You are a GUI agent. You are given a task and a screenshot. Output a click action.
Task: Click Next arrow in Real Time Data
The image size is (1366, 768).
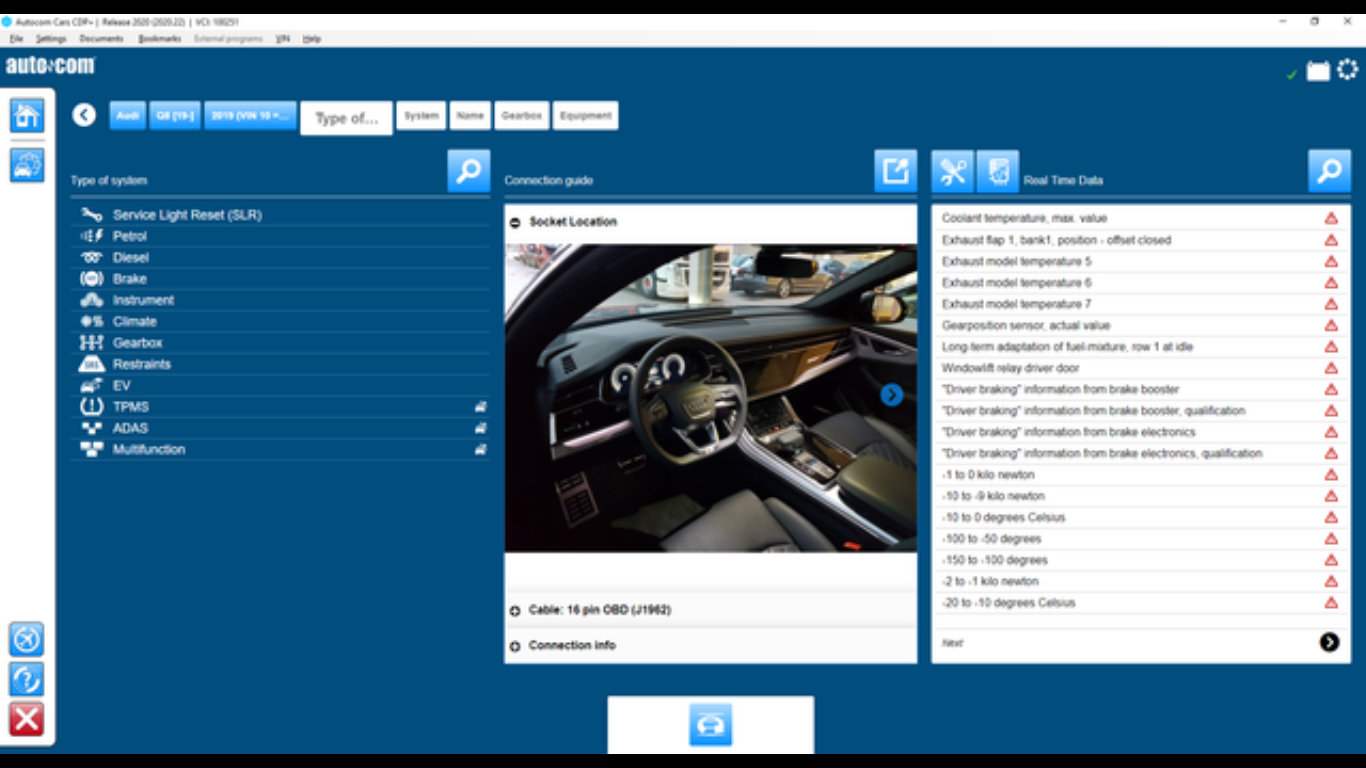[x=1329, y=642]
